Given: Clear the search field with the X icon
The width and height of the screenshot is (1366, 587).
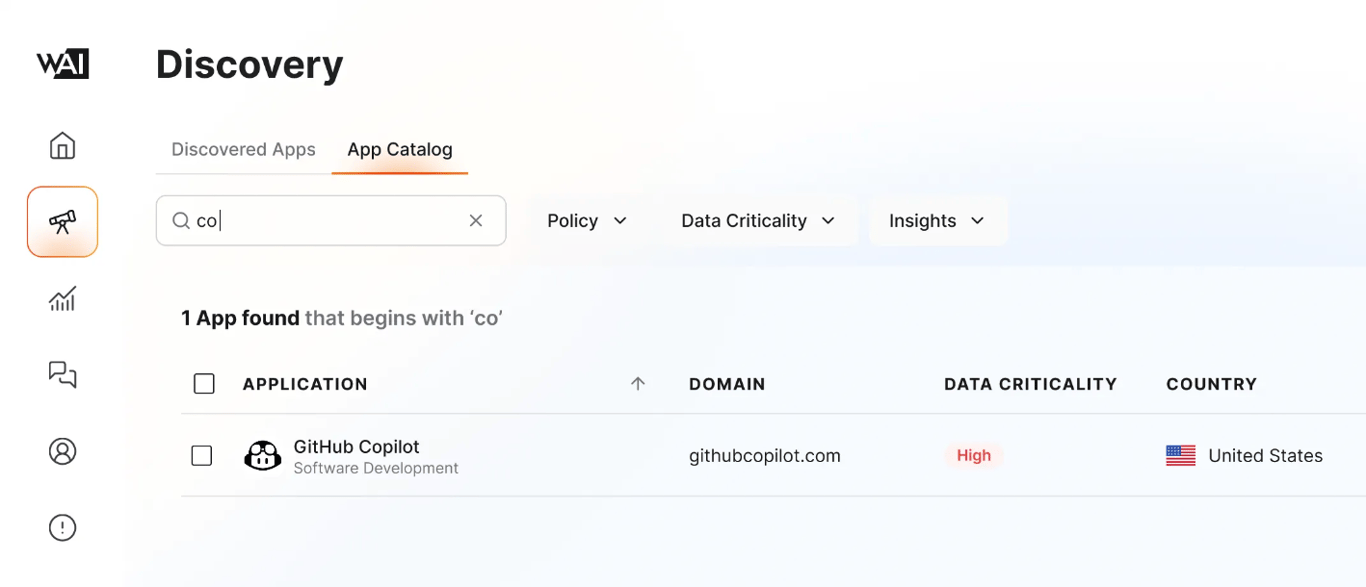Looking at the screenshot, I should pos(476,220).
